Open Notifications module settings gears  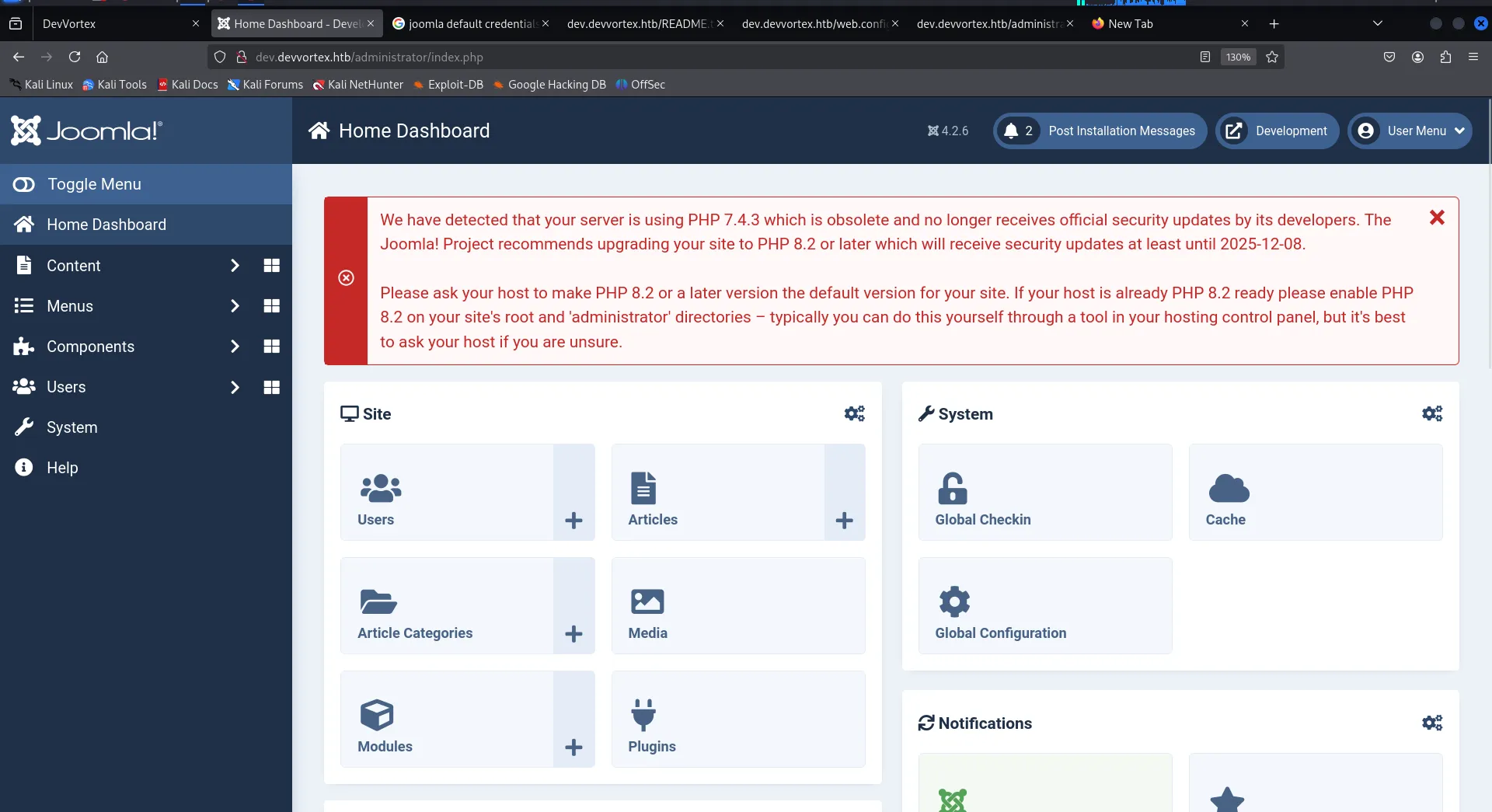pyautogui.click(x=1432, y=723)
